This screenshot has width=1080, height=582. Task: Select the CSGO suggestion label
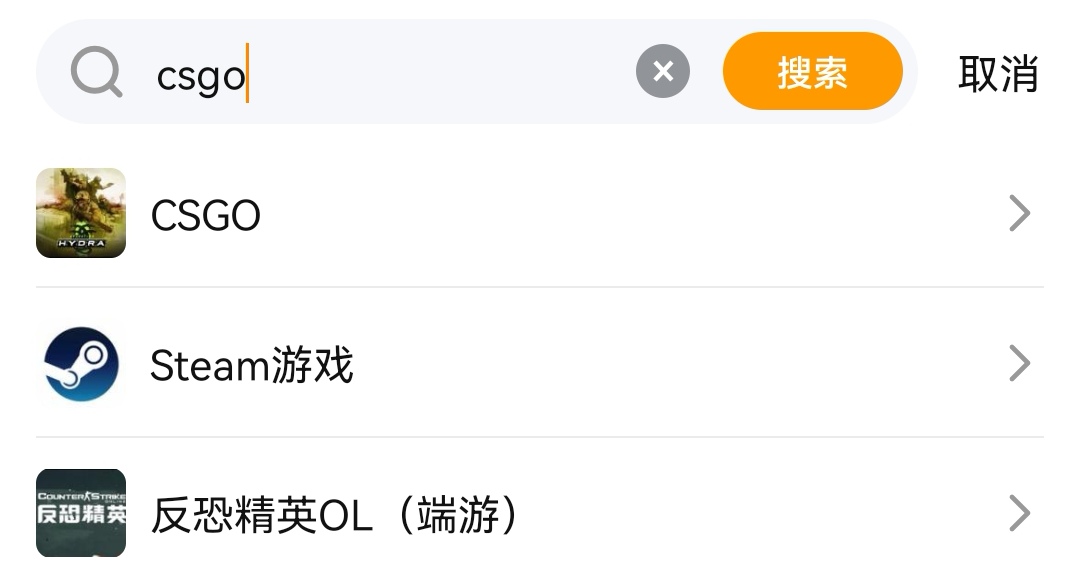[x=206, y=215]
